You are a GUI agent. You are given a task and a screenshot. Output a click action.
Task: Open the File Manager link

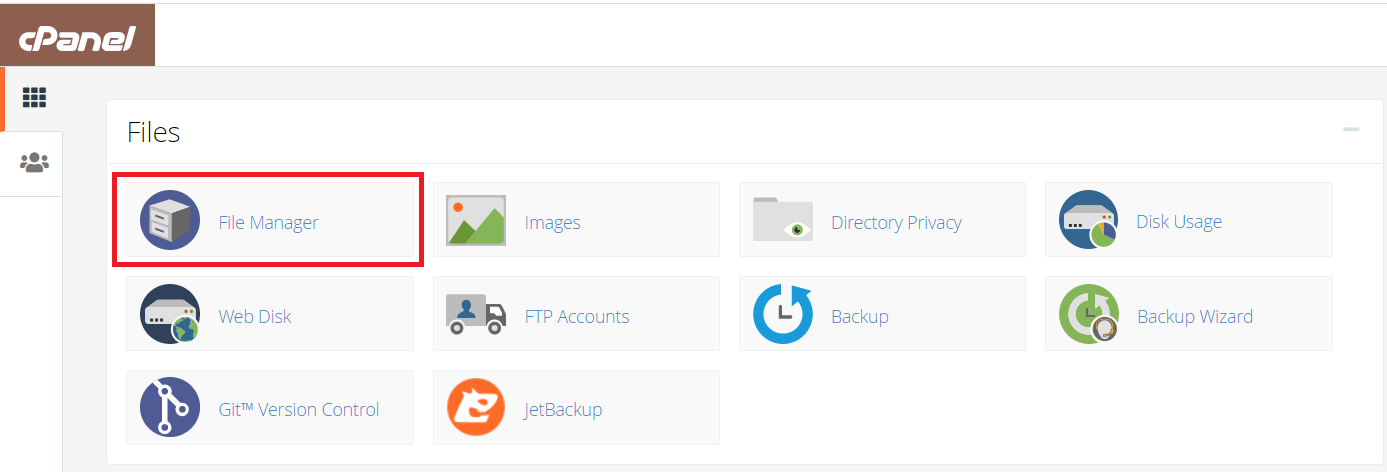tap(268, 222)
